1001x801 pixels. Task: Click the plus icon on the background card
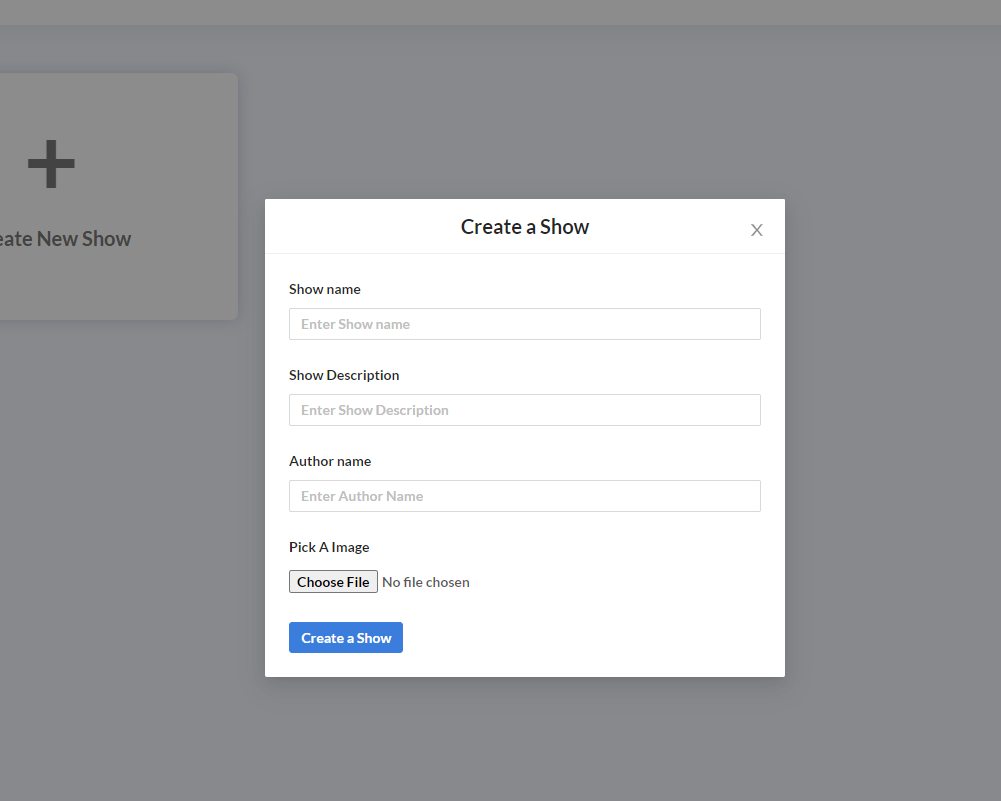coord(52,164)
